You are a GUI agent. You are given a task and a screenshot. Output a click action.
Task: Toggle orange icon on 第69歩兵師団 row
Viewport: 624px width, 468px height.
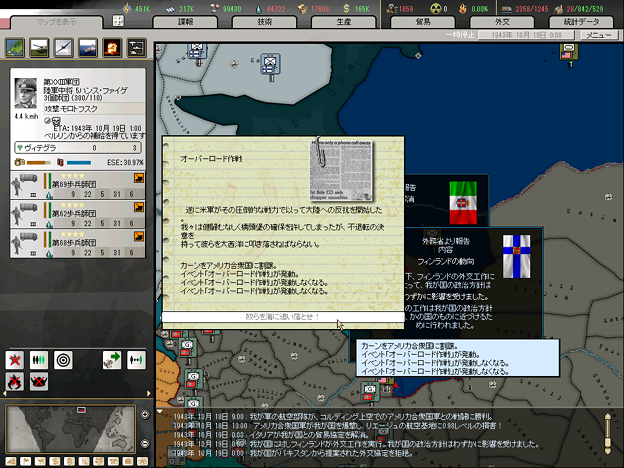point(139,178)
